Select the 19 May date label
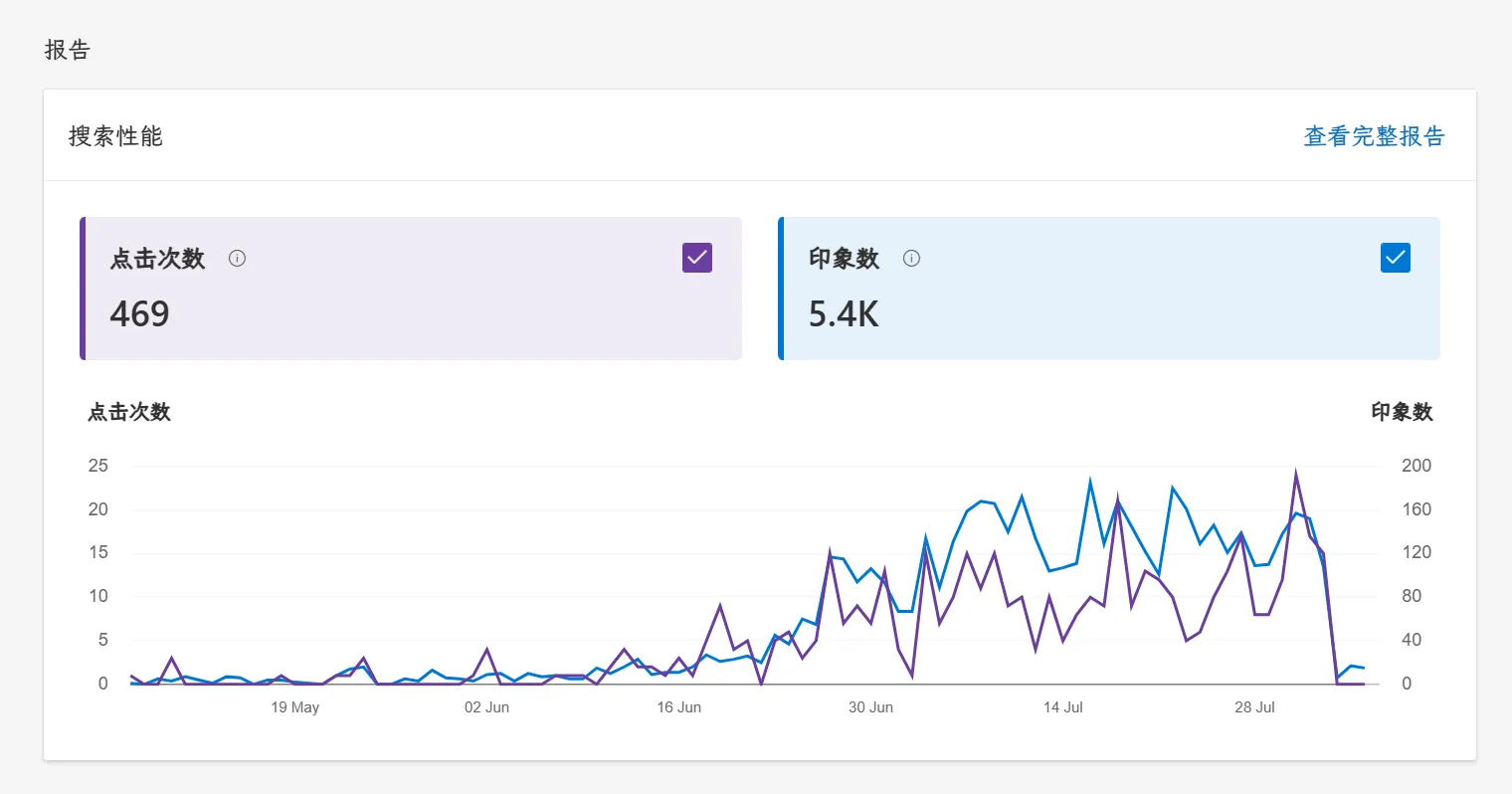Screen dimensions: 1512x794 pyautogui.click(x=294, y=707)
